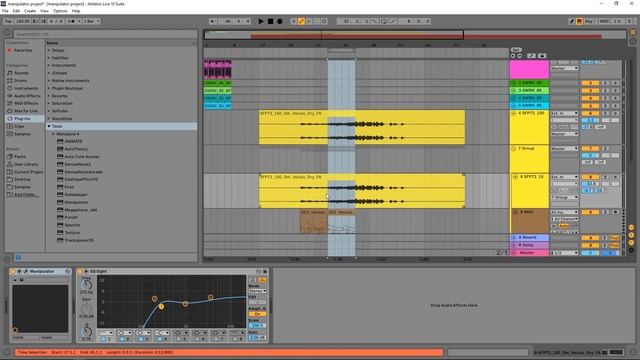Viewport: 640px width, 360px height.
Task: Open EQ Eight Mode Stereo dropdown
Action: pos(258,291)
